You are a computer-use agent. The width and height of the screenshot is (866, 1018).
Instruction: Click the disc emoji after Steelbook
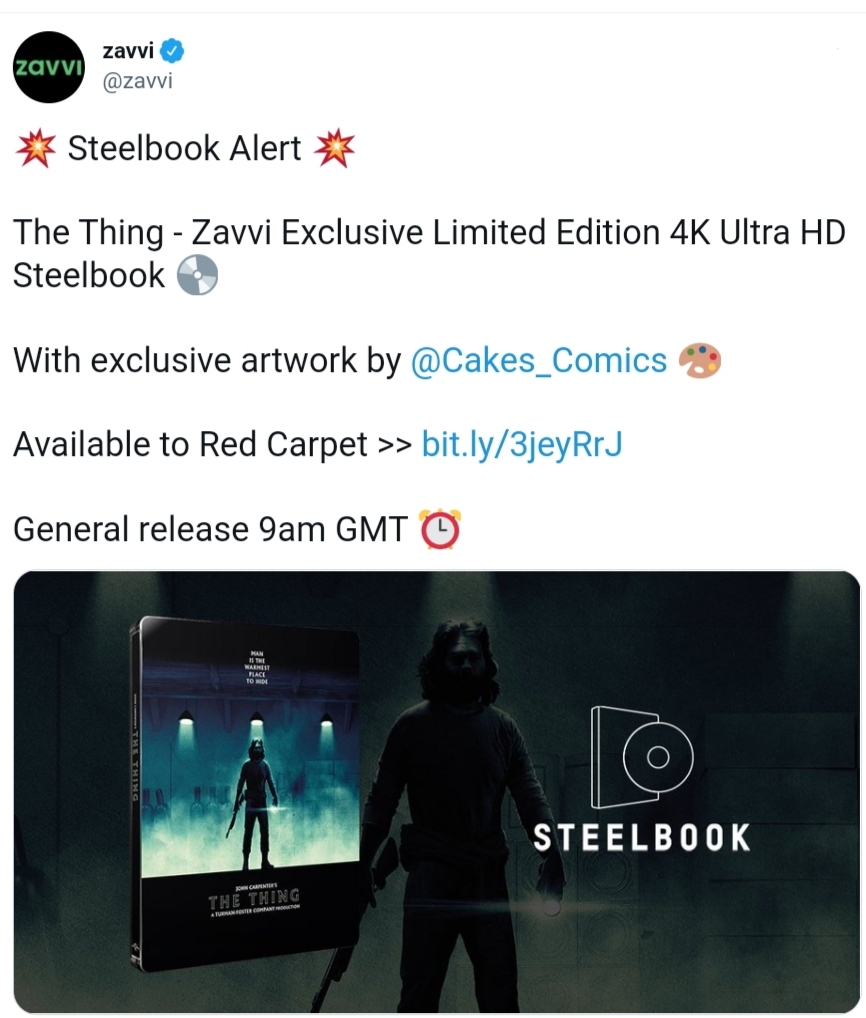pos(198,275)
